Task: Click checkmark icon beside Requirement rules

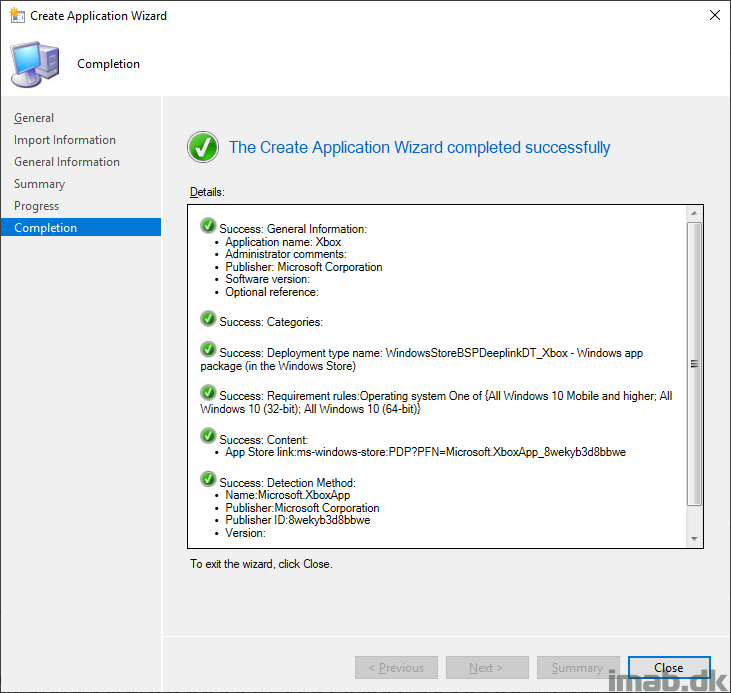Action: [x=208, y=392]
